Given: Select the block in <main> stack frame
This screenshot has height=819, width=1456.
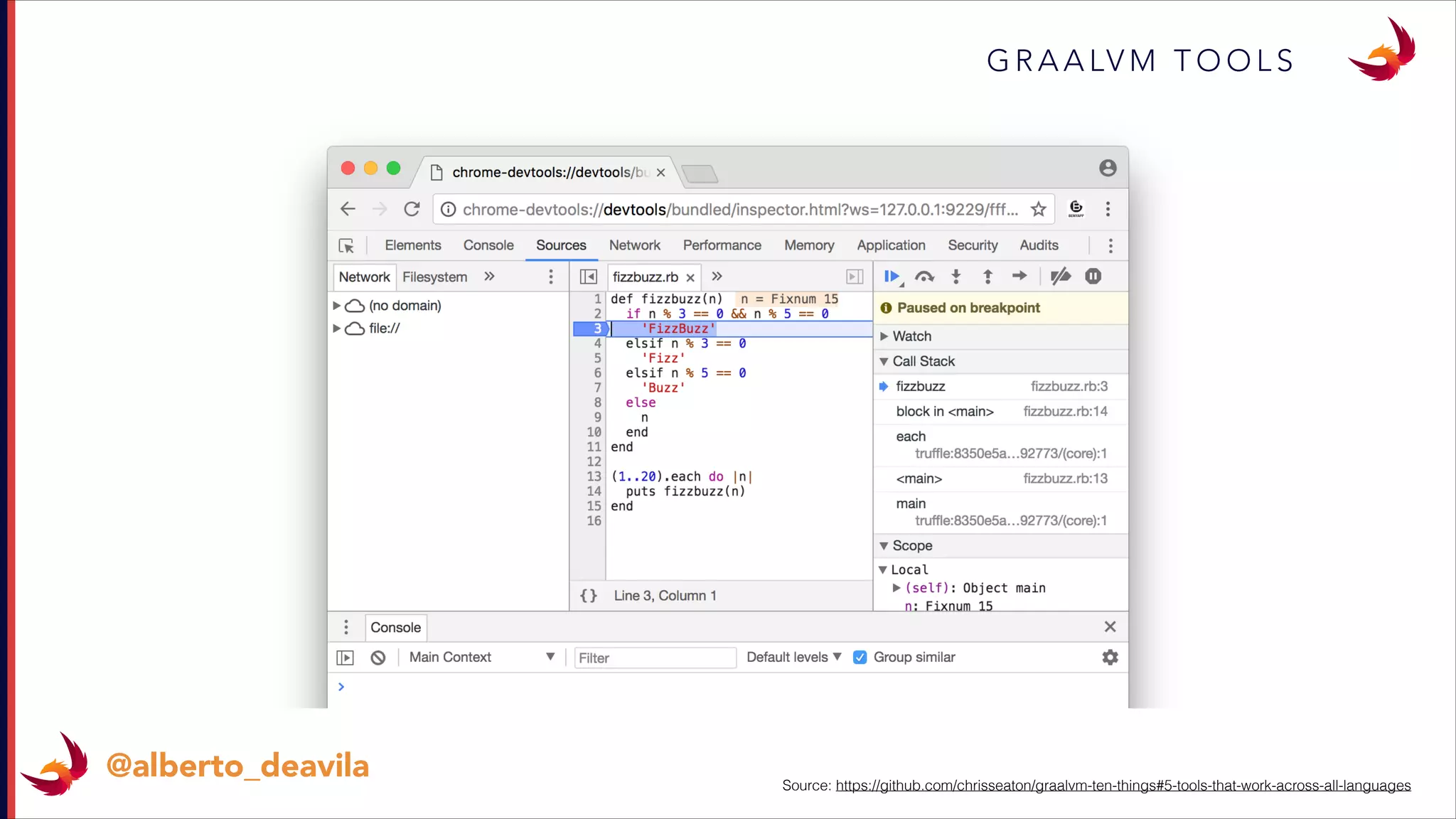Looking at the screenshot, I should pyautogui.click(x=1001, y=412).
